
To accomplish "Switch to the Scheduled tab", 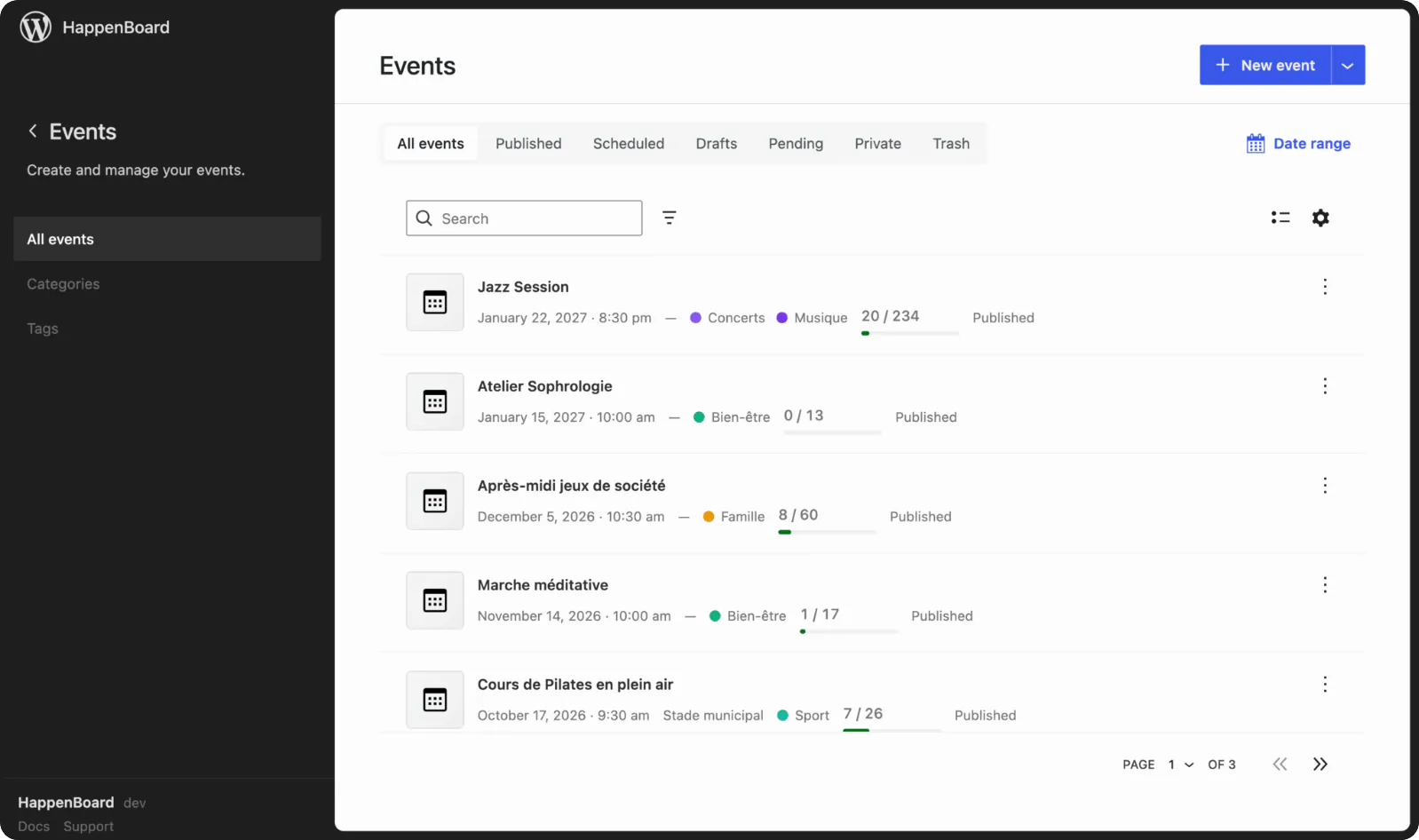I will pos(629,144).
